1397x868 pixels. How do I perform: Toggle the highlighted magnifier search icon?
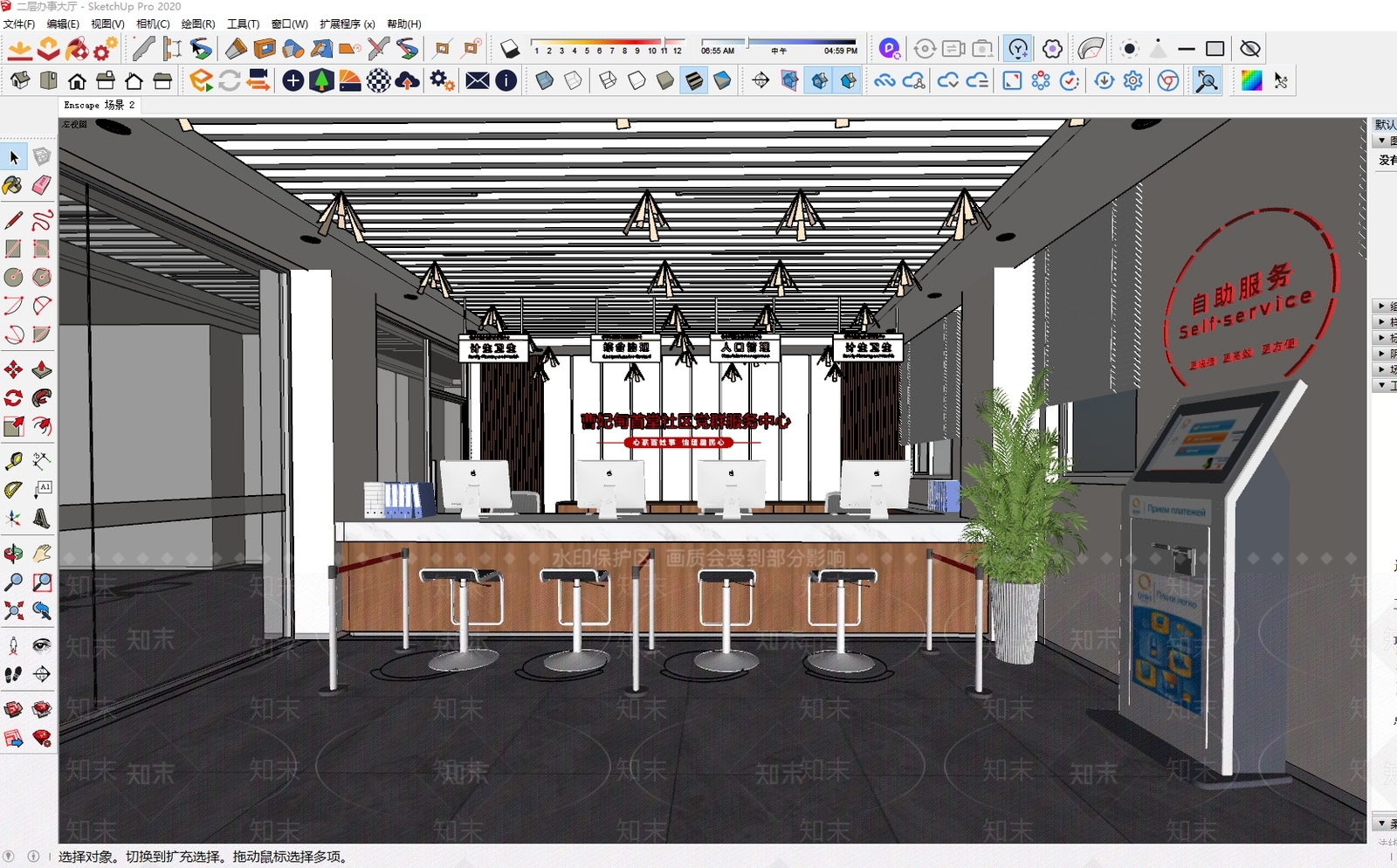(1206, 81)
